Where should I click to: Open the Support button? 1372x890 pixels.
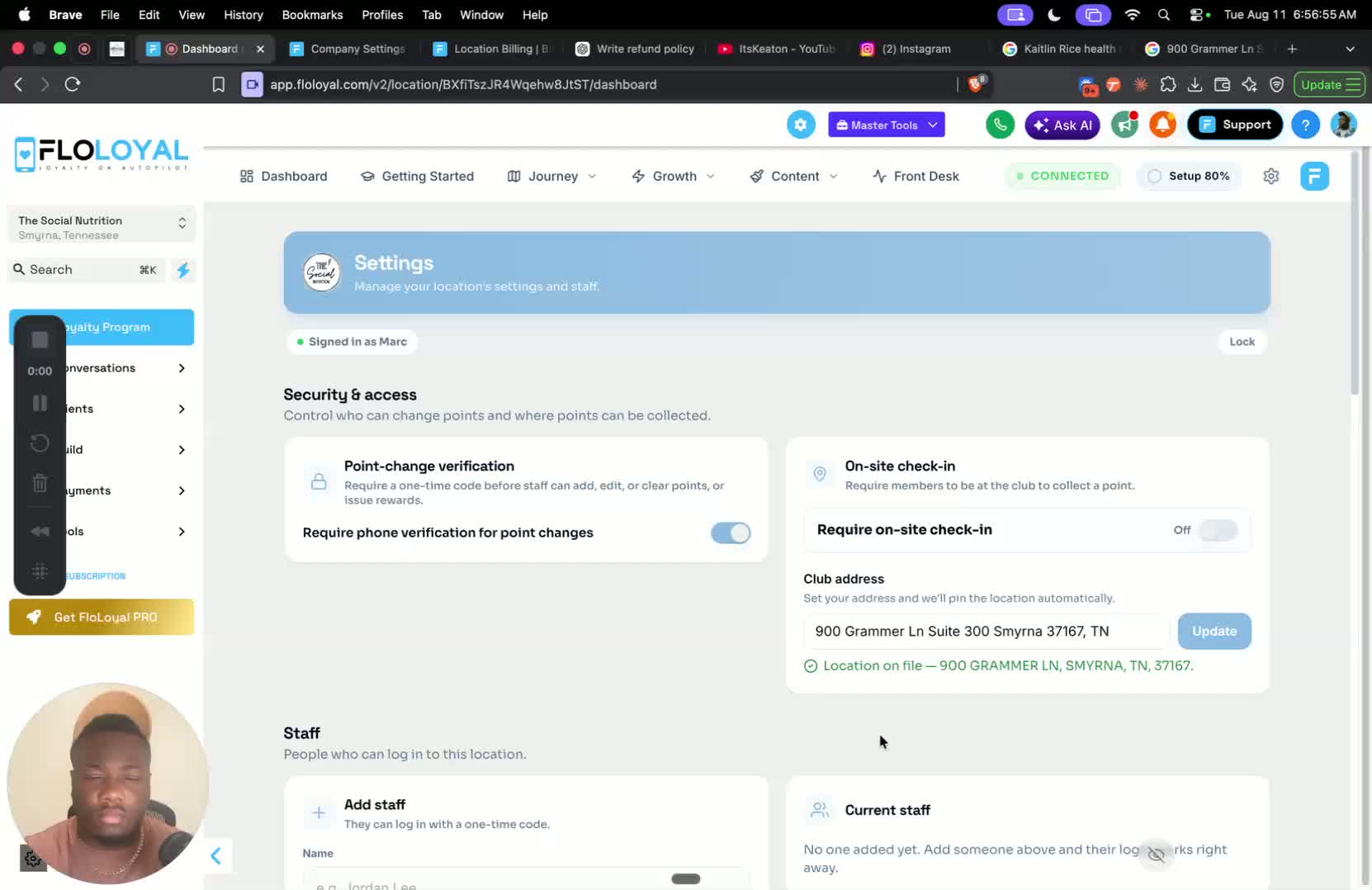[1234, 125]
